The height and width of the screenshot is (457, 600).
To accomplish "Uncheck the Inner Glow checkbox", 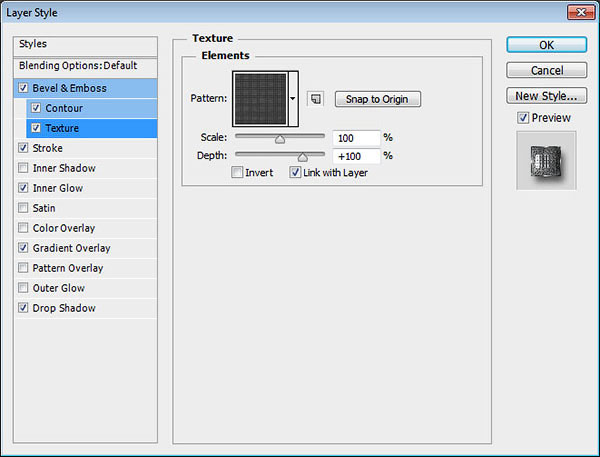I will point(23,188).
